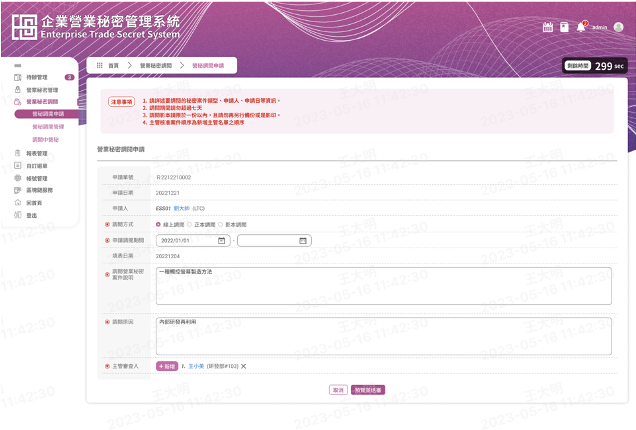This screenshot has width=636, height=430.
Task: Open the 自訂選單 sidebar menu
Action: coord(37,166)
